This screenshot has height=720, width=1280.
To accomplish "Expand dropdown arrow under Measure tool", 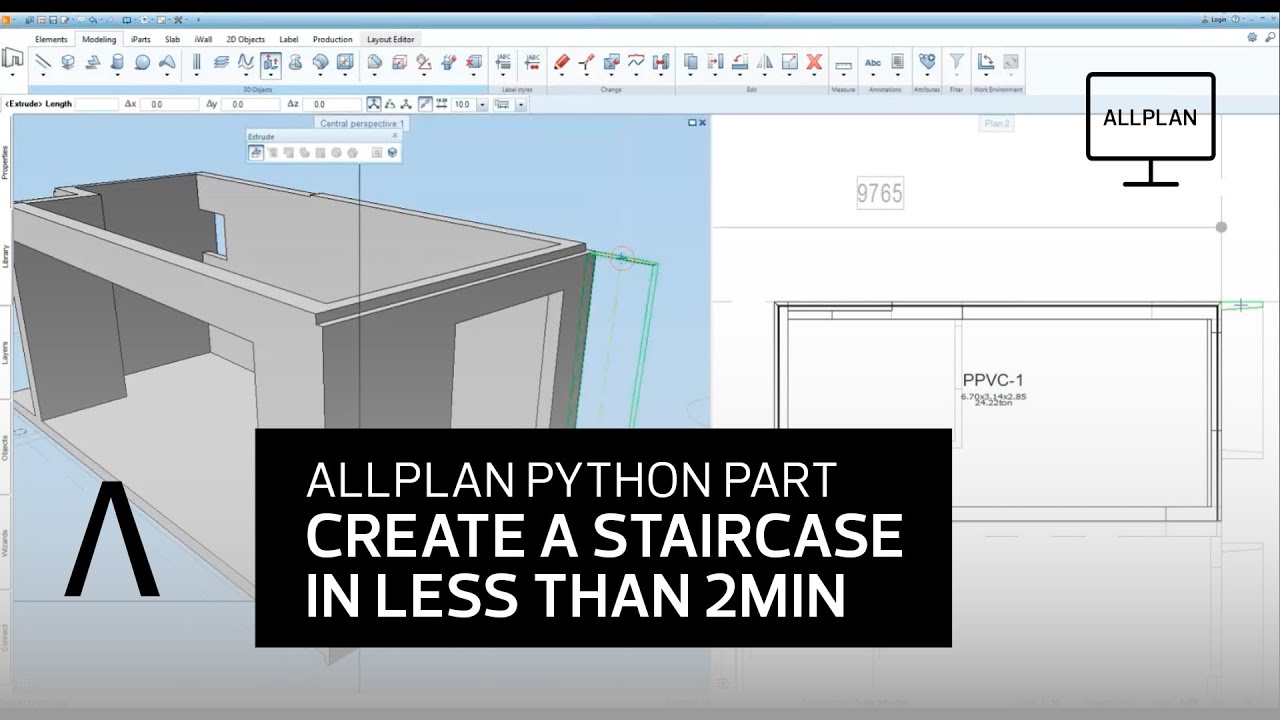I will [x=843, y=75].
